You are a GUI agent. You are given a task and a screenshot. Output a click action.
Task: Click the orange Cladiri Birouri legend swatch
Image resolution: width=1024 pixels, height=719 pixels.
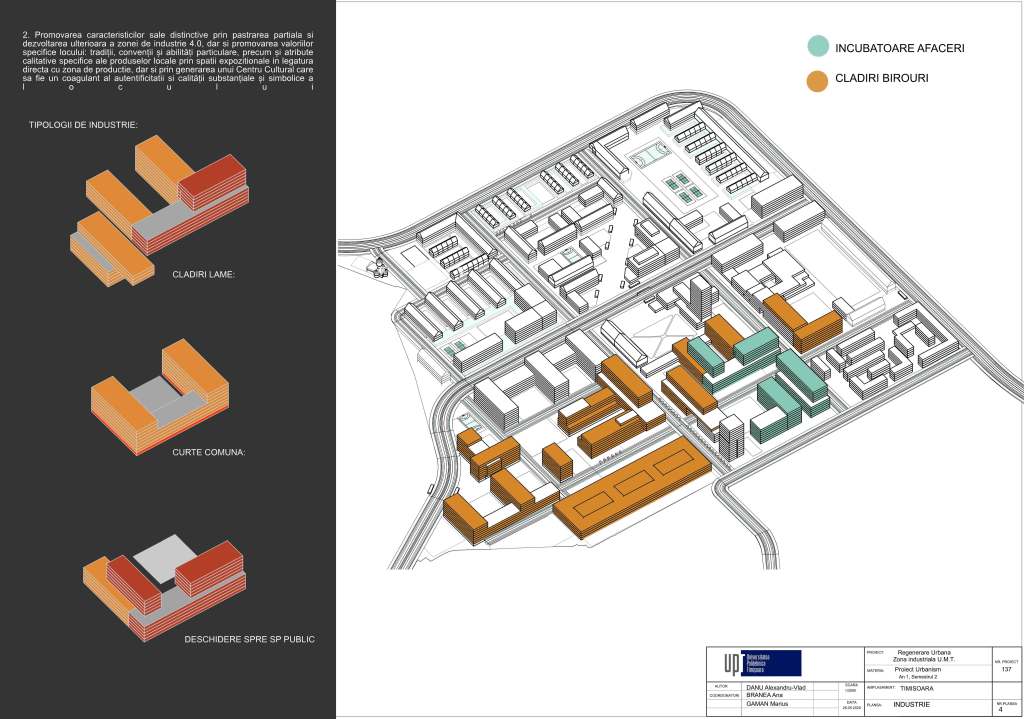click(817, 78)
